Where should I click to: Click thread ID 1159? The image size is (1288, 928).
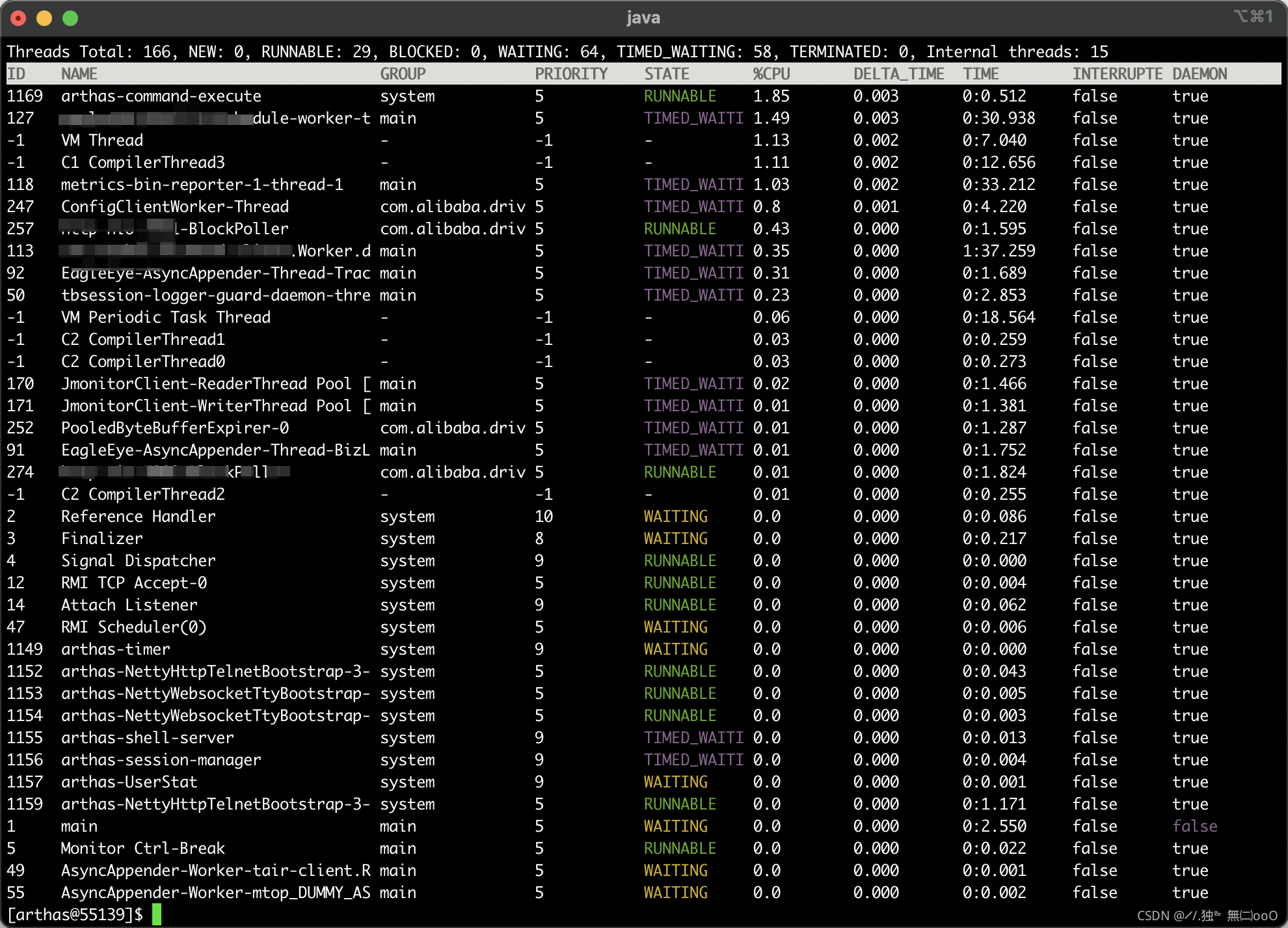click(25, 804)
